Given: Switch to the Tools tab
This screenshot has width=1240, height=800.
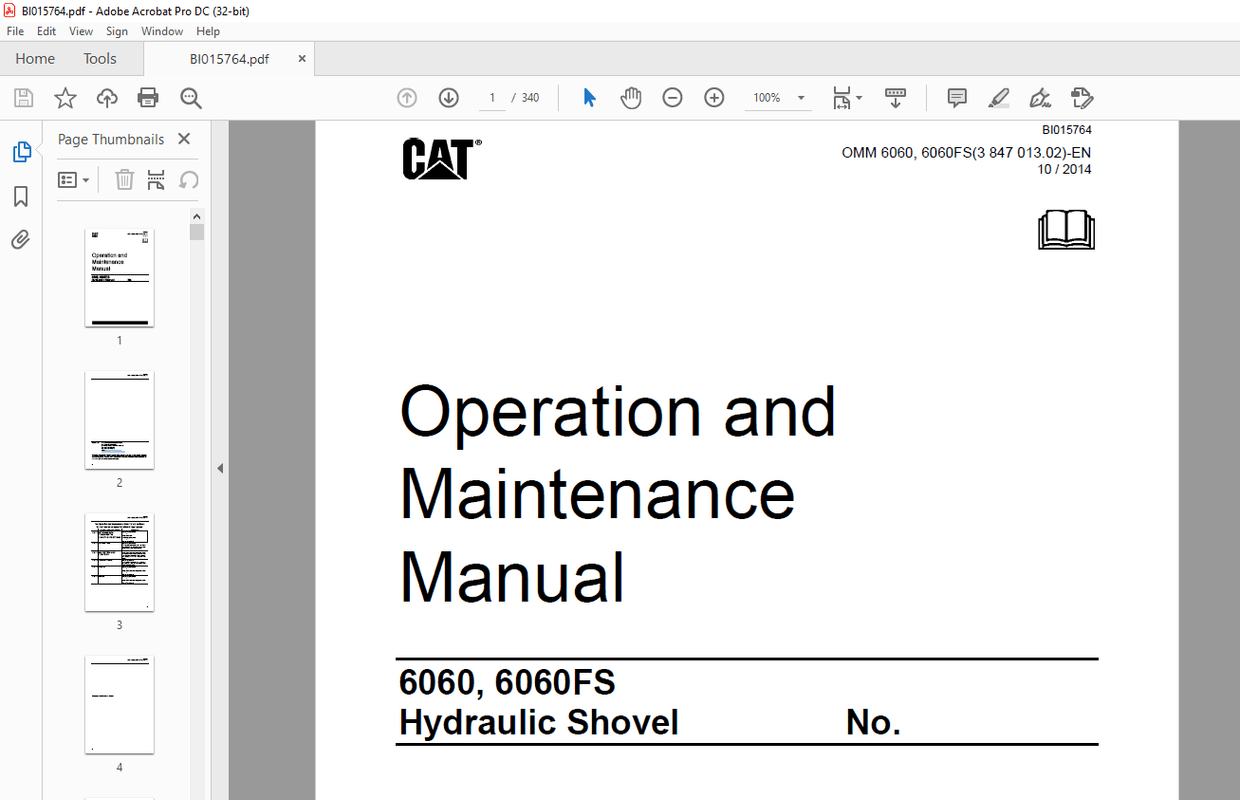Looking at the screenshot, I should pos(99,58).
